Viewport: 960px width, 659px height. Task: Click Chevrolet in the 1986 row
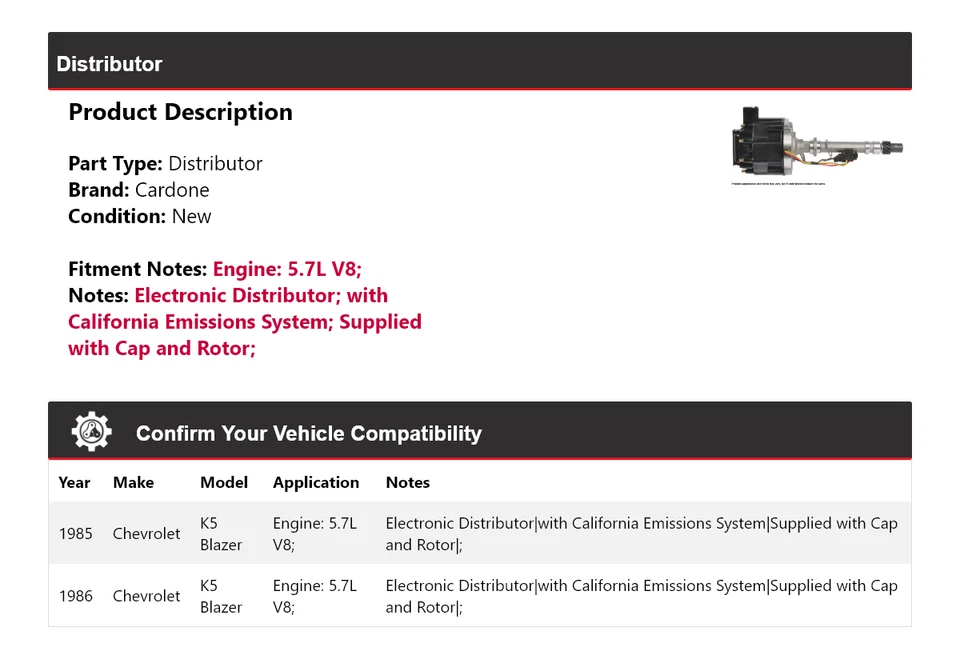[146, 596]
